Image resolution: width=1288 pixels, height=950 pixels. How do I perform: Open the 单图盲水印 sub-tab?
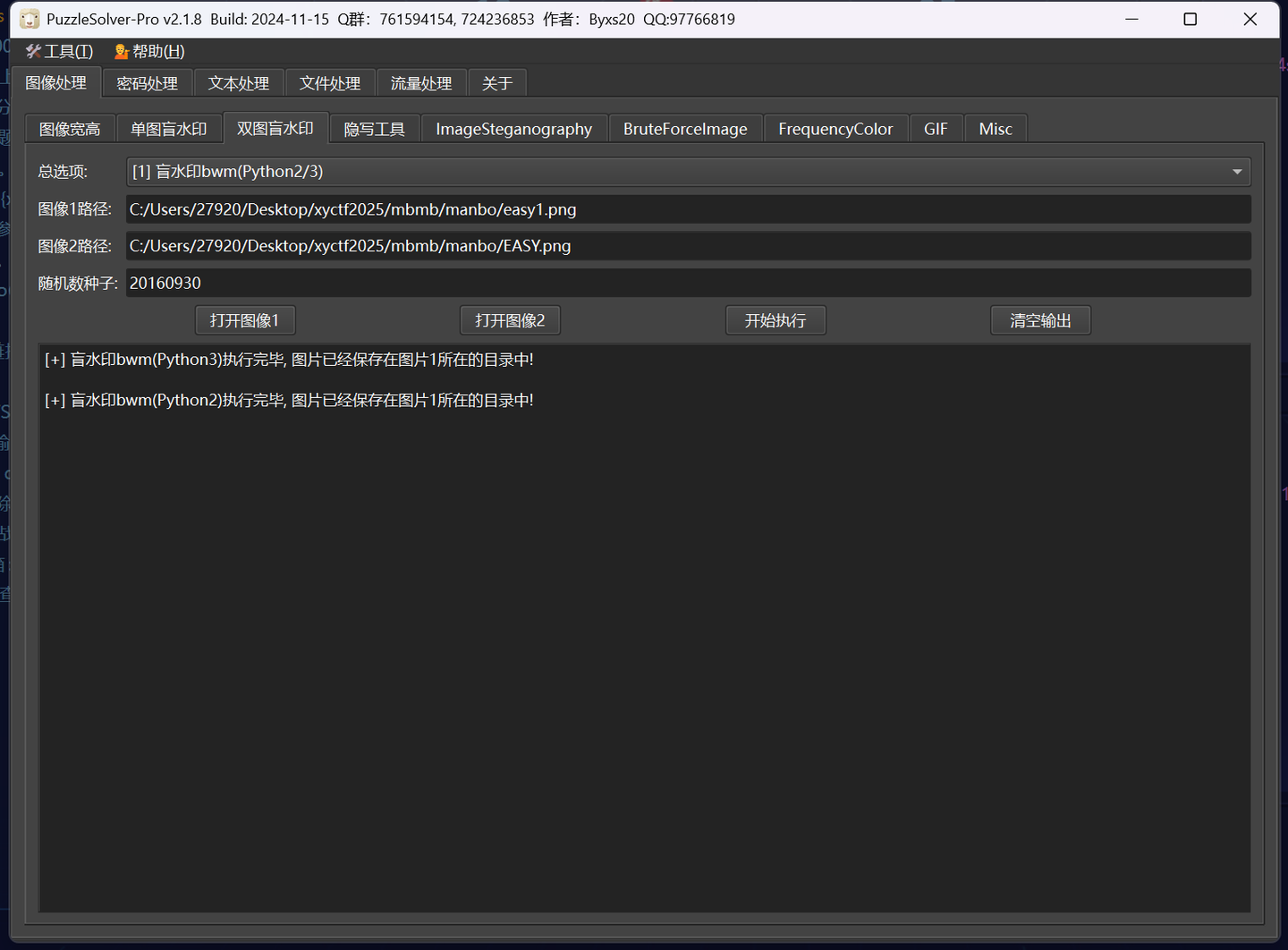169,129
